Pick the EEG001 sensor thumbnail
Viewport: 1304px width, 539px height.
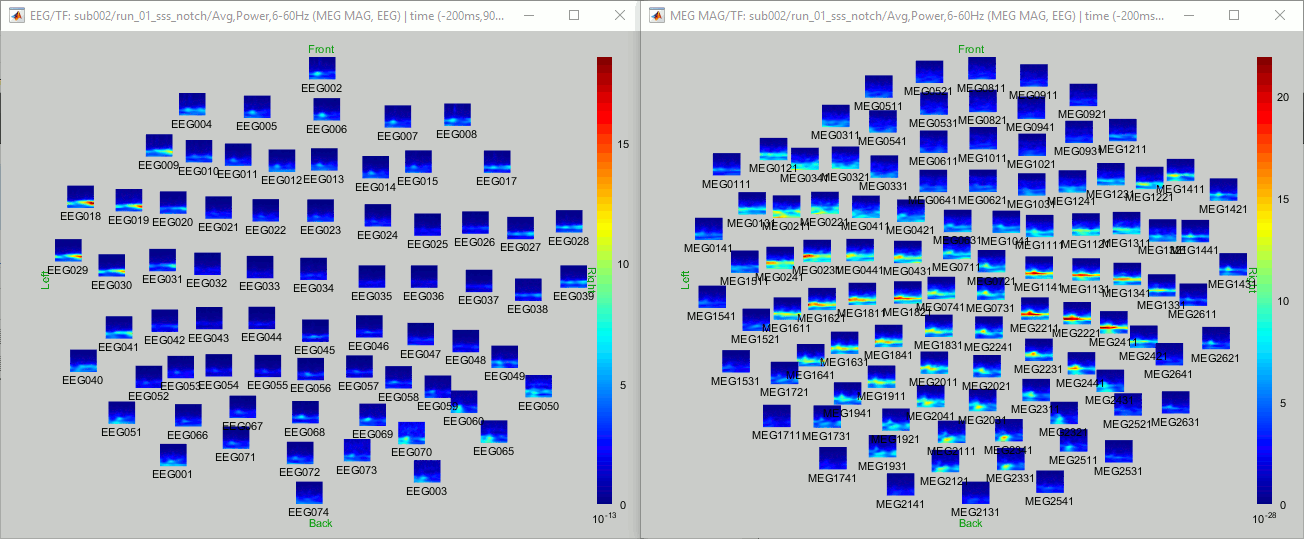tap(173, 455)
